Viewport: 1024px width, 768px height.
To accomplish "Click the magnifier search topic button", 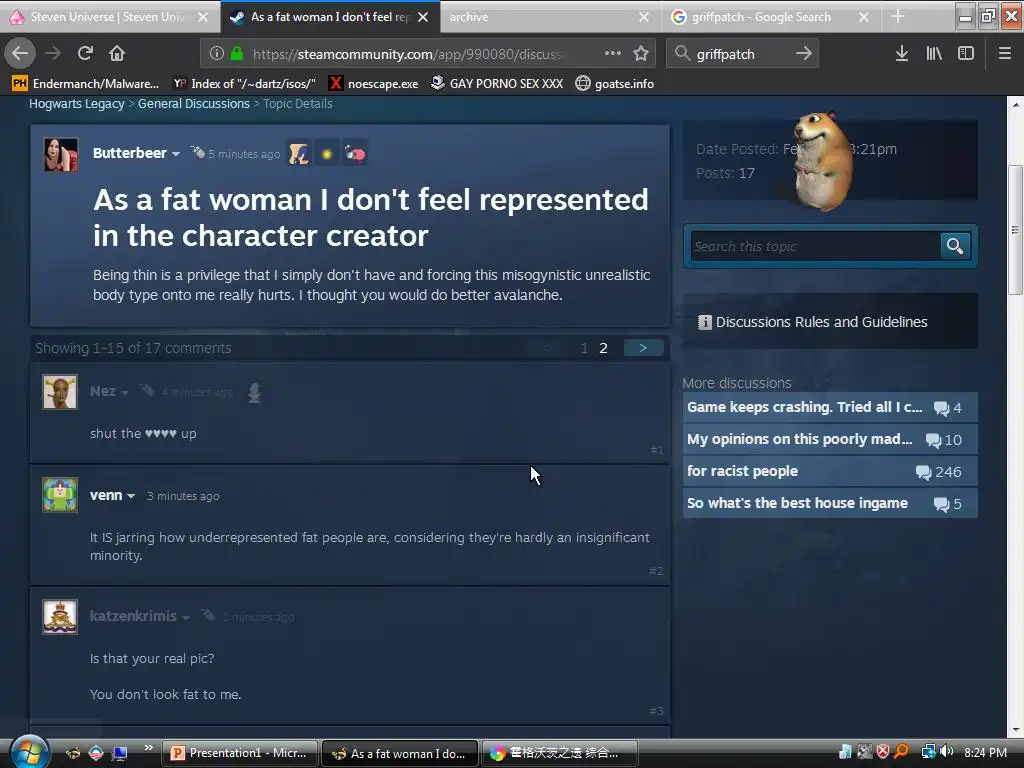I will (955, 246).
